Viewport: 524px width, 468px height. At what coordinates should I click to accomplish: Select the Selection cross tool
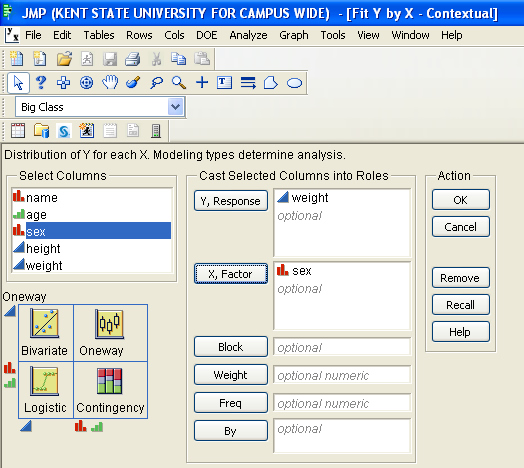63,83
